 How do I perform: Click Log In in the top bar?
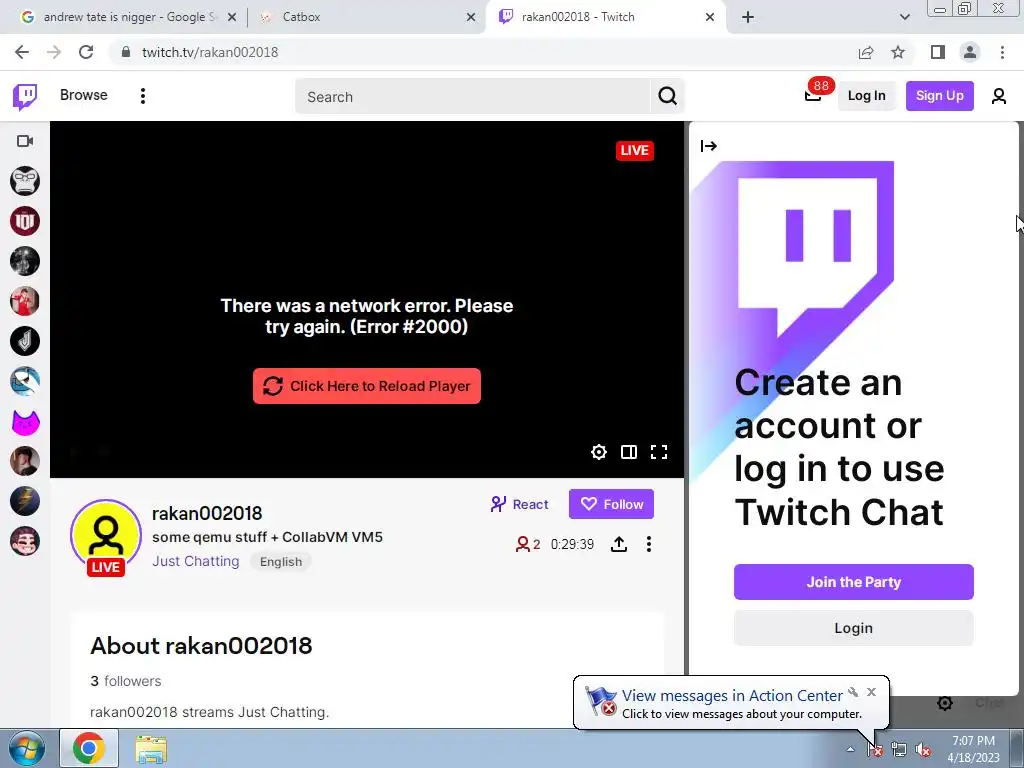867,96
